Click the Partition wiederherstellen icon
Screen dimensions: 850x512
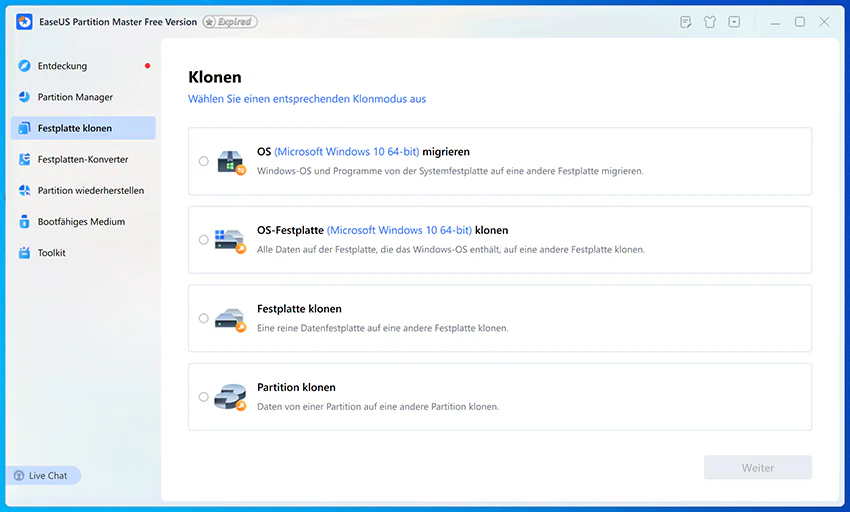tap(24, 190)
